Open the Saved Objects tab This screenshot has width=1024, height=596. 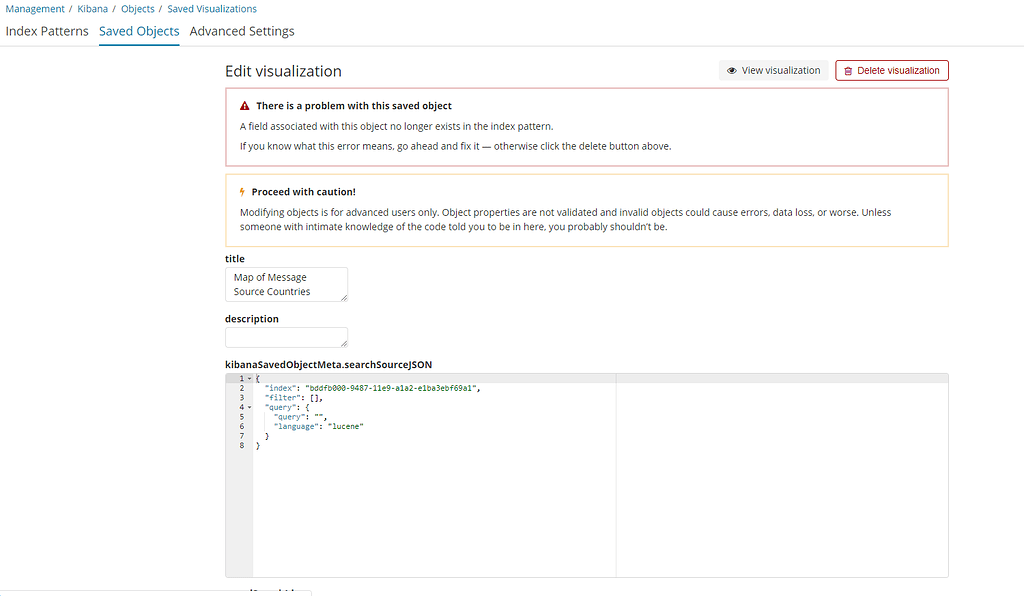(139, 31)
